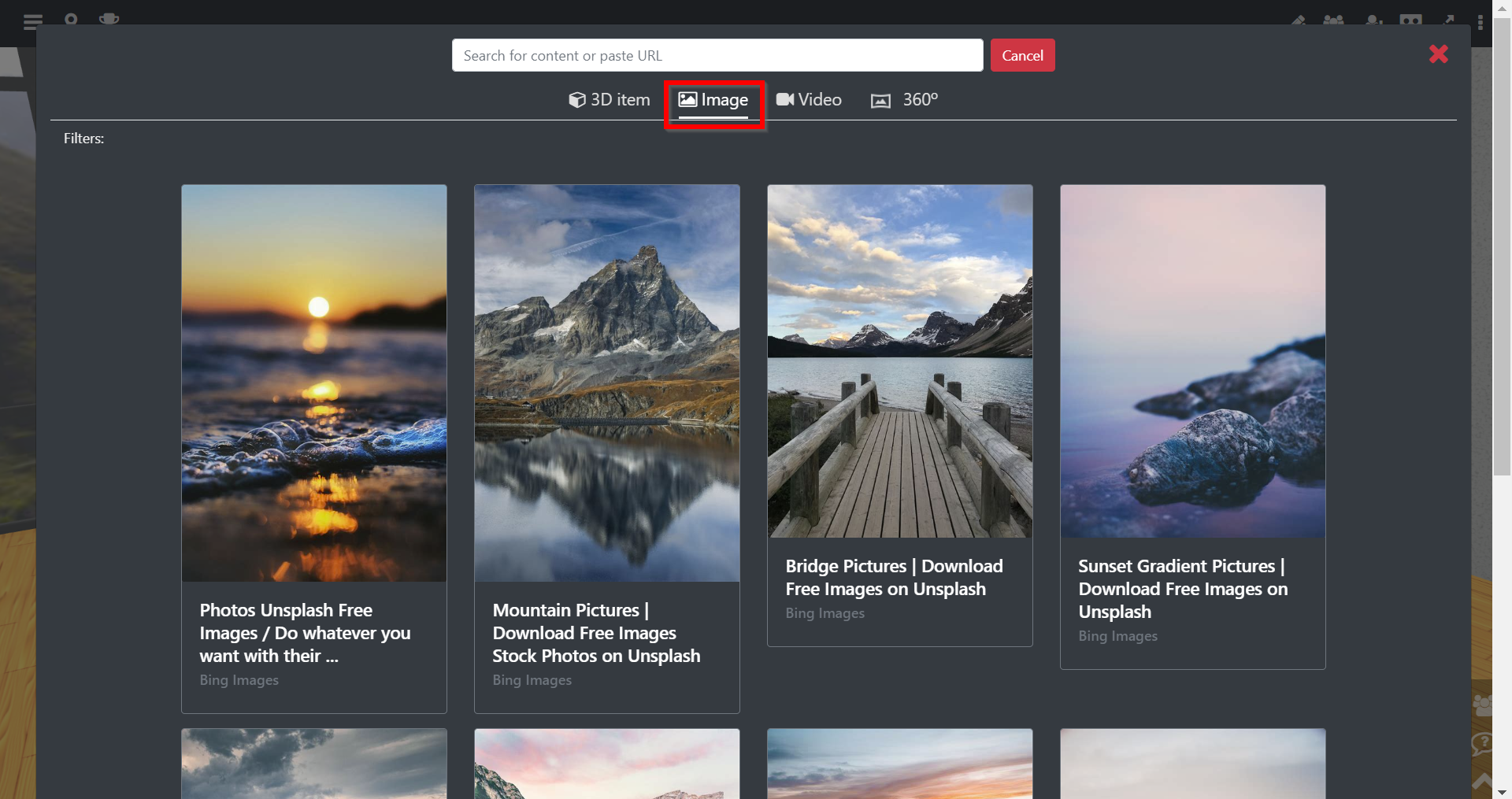
Task: Close the search dialog with the red X
Action: tap(1438, 54)
